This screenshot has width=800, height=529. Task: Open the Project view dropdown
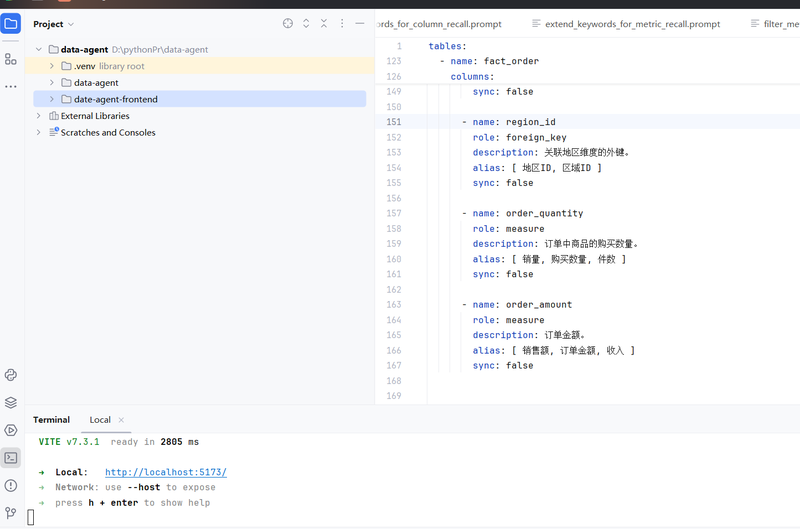click(54, 24)
